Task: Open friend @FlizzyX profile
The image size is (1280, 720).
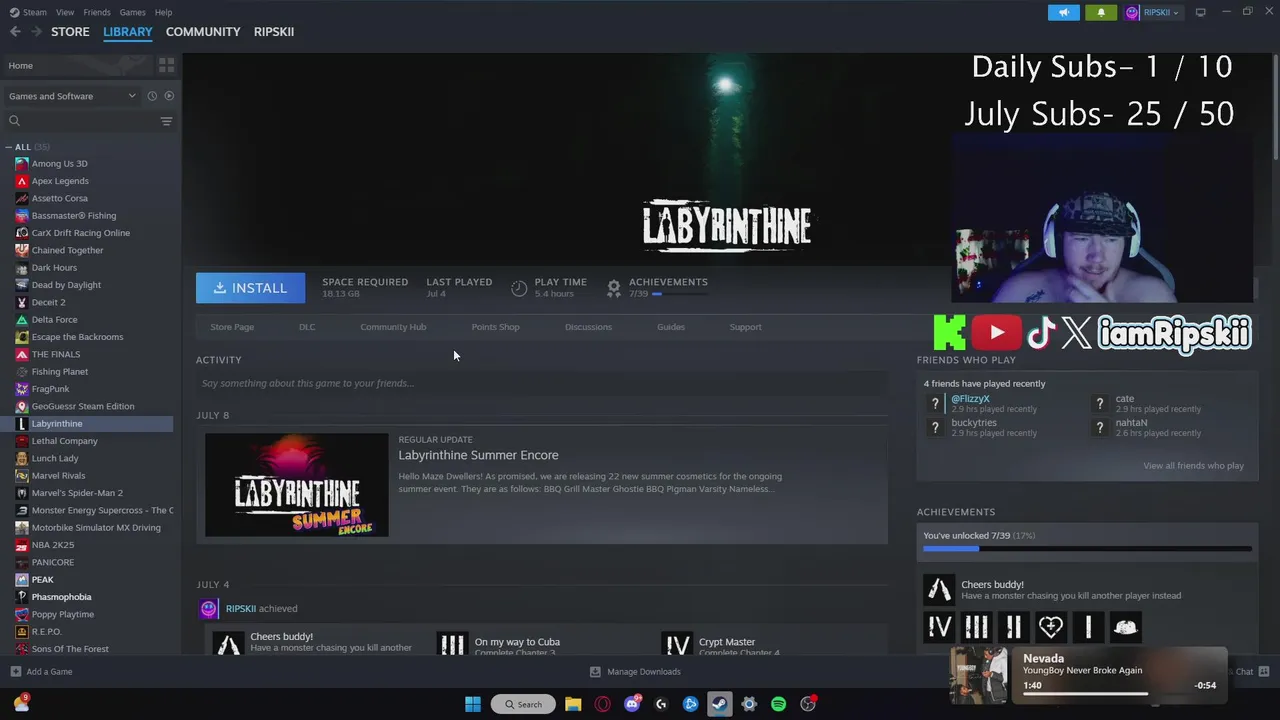Action: pos(970,399)
